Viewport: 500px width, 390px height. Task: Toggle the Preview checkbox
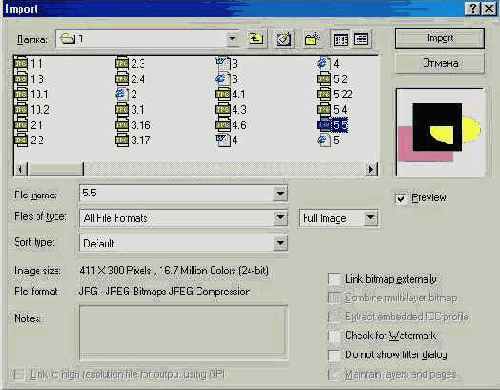pos(400,199)
